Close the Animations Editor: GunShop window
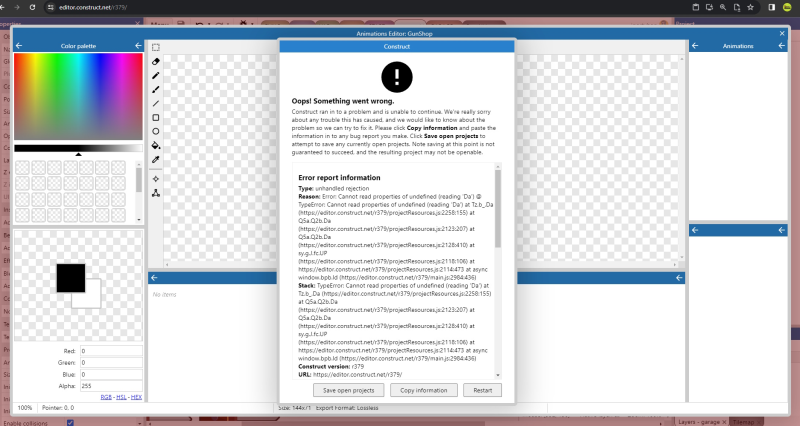Viewport: 800px width, 426px height. [x=782, y=34]
